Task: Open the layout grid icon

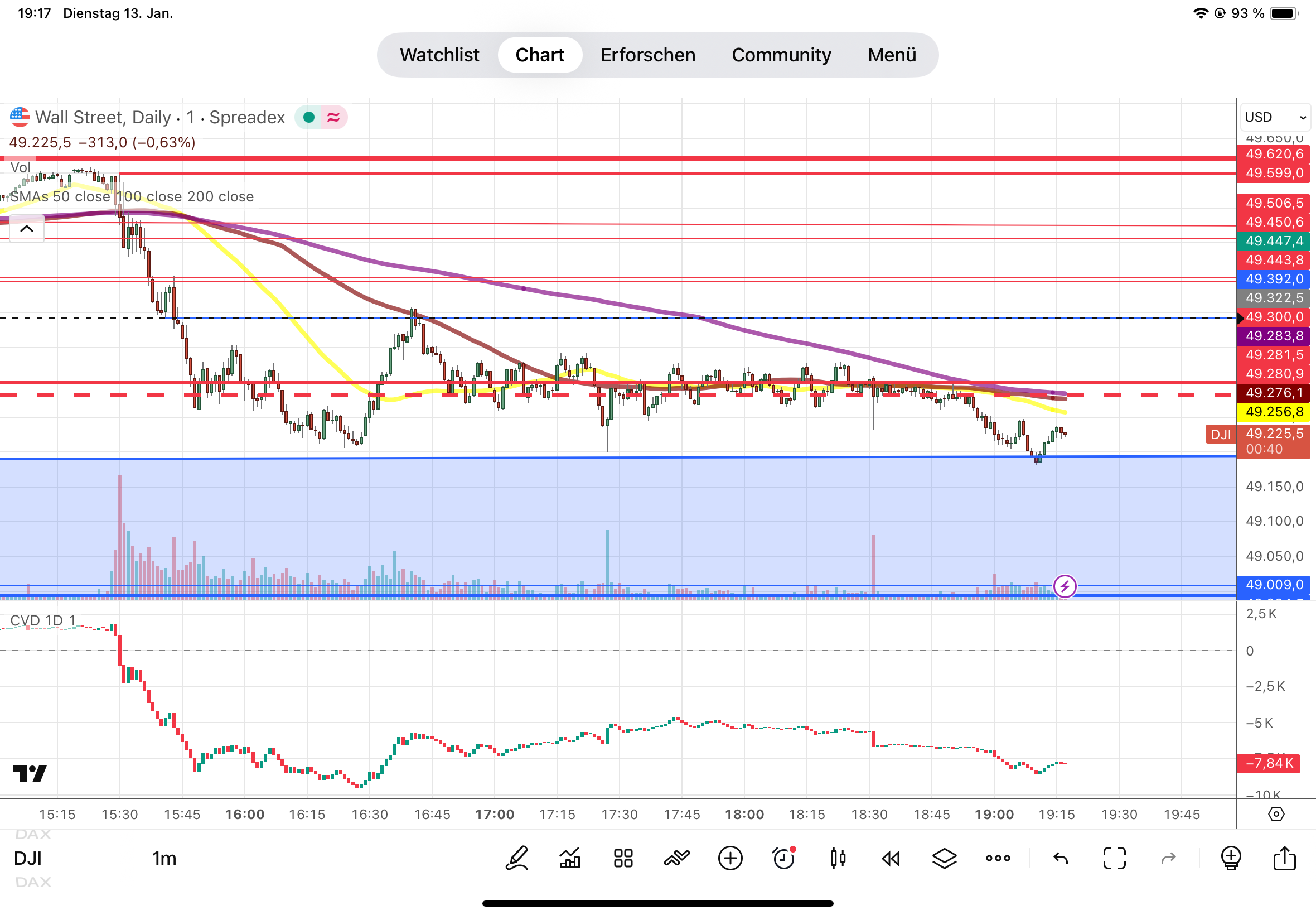Action: pyautogui.click(x=623, y=858)
